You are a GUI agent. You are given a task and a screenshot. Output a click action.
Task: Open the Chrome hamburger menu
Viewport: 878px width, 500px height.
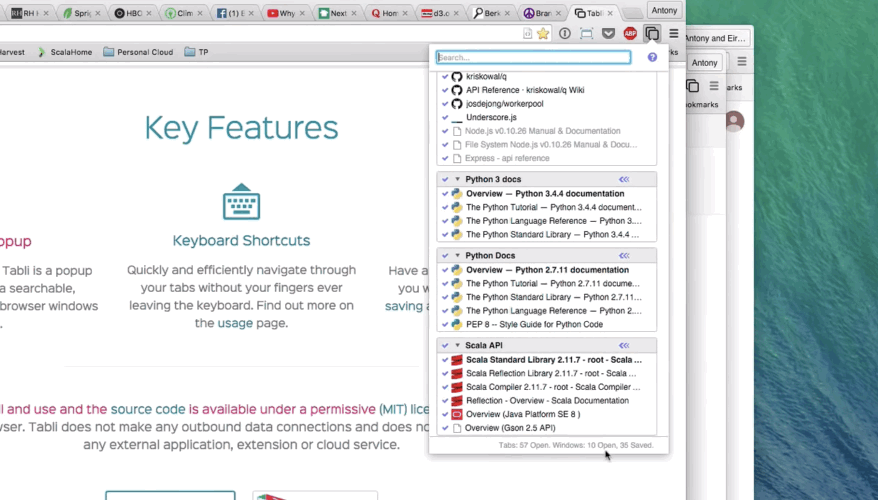674,34
